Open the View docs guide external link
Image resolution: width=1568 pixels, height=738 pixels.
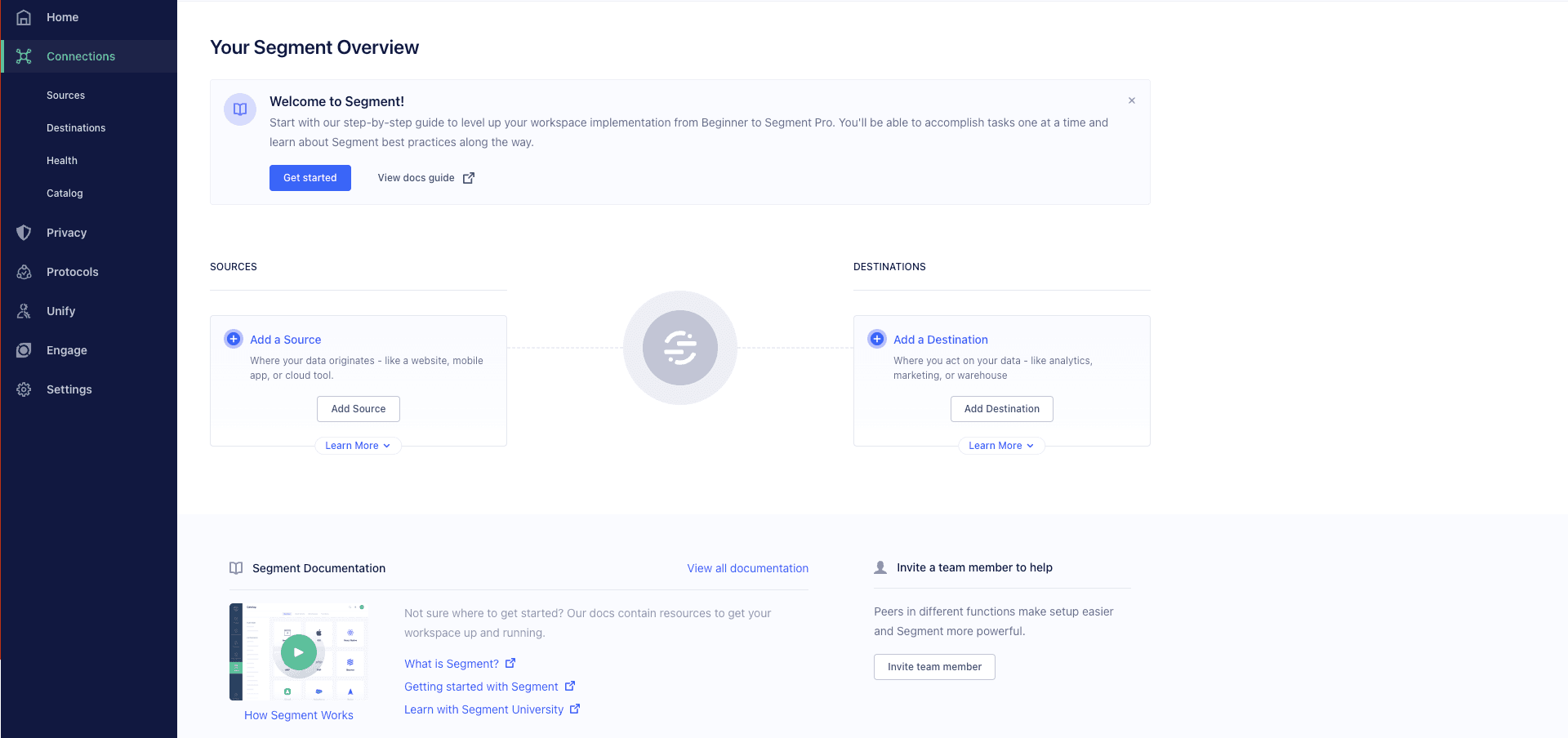coord(424,178)
